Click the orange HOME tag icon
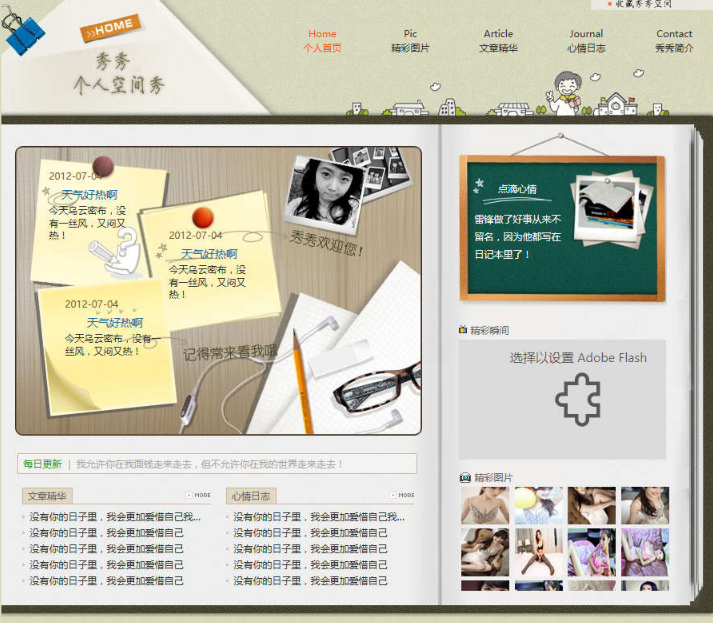This screenshot has height=623, width=713. click(111, 27)
